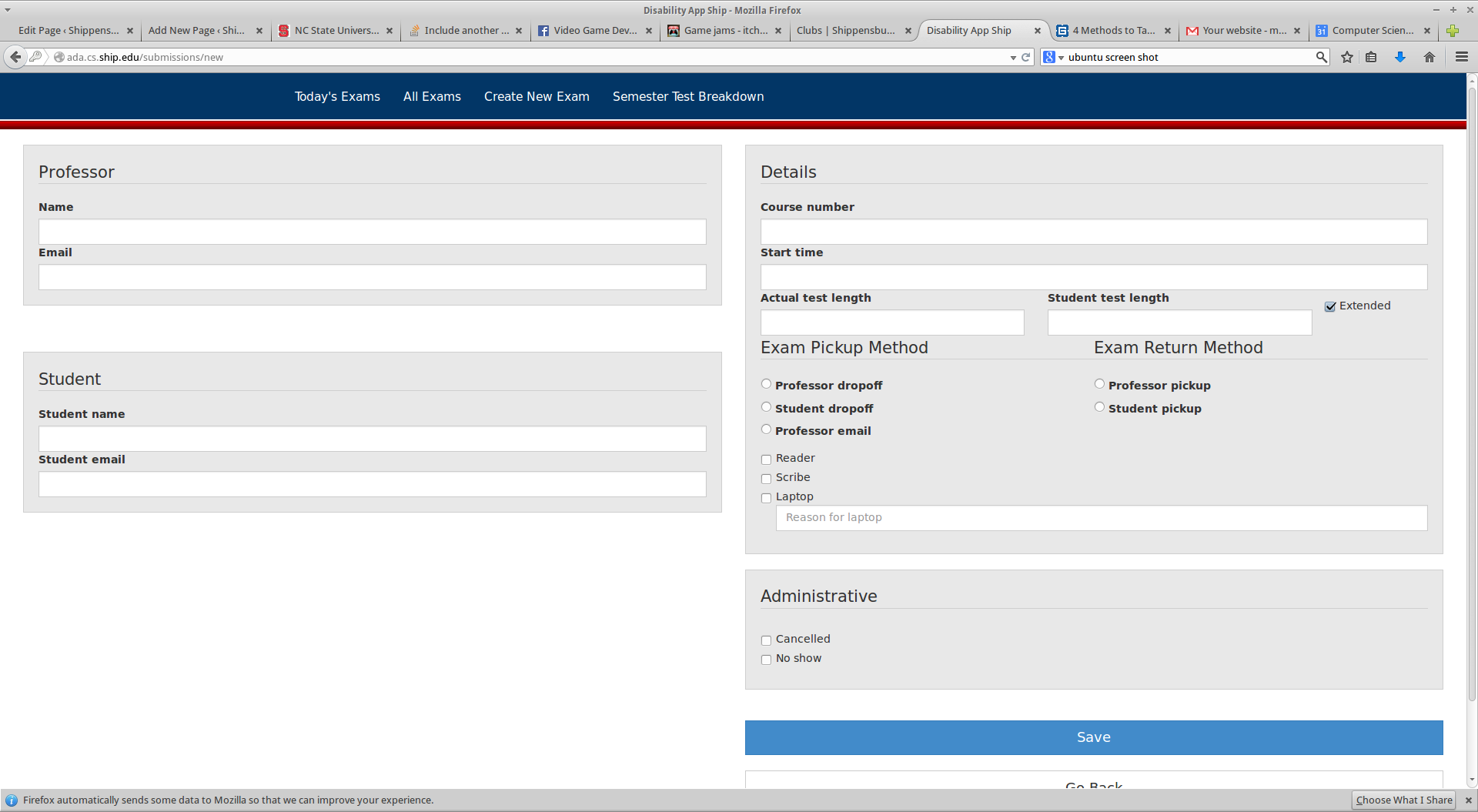Bookmark this page with star icon
Screen dimensions: 1478x812
click(1347, 57)
